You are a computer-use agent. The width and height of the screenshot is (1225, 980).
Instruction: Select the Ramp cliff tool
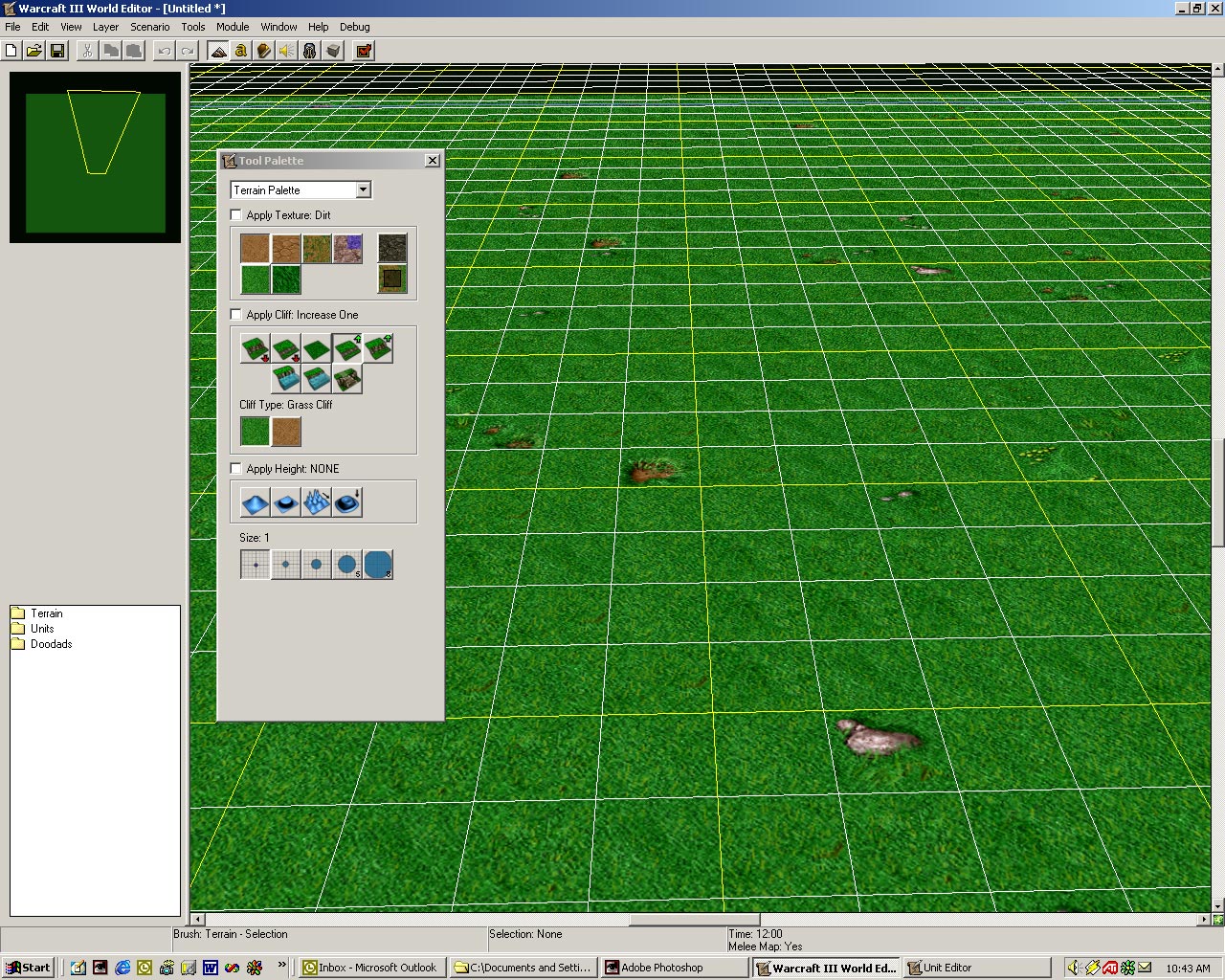(347, 379)
